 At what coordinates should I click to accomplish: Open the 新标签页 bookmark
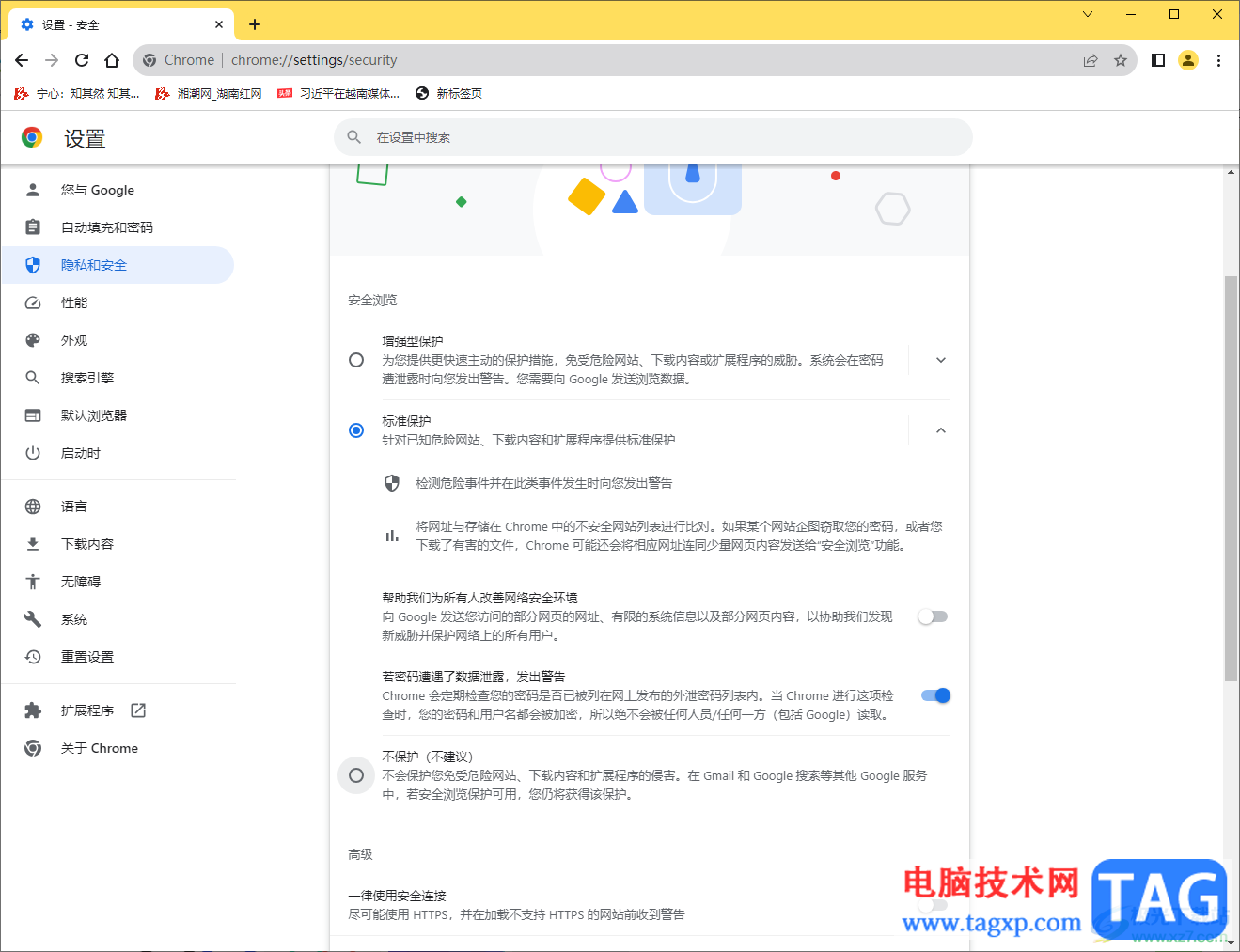pos(448,93)
